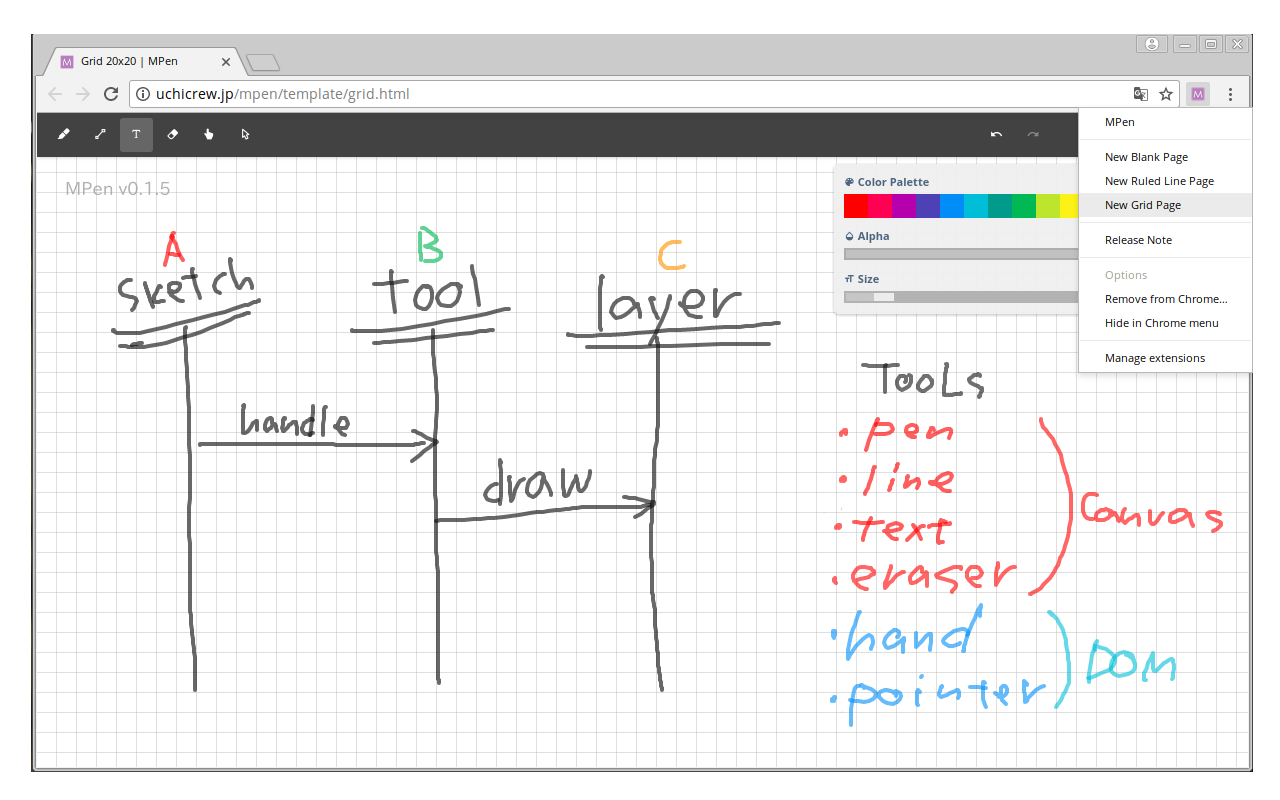Undo the last stroke

pyautogui.click(x=996, y=134)
